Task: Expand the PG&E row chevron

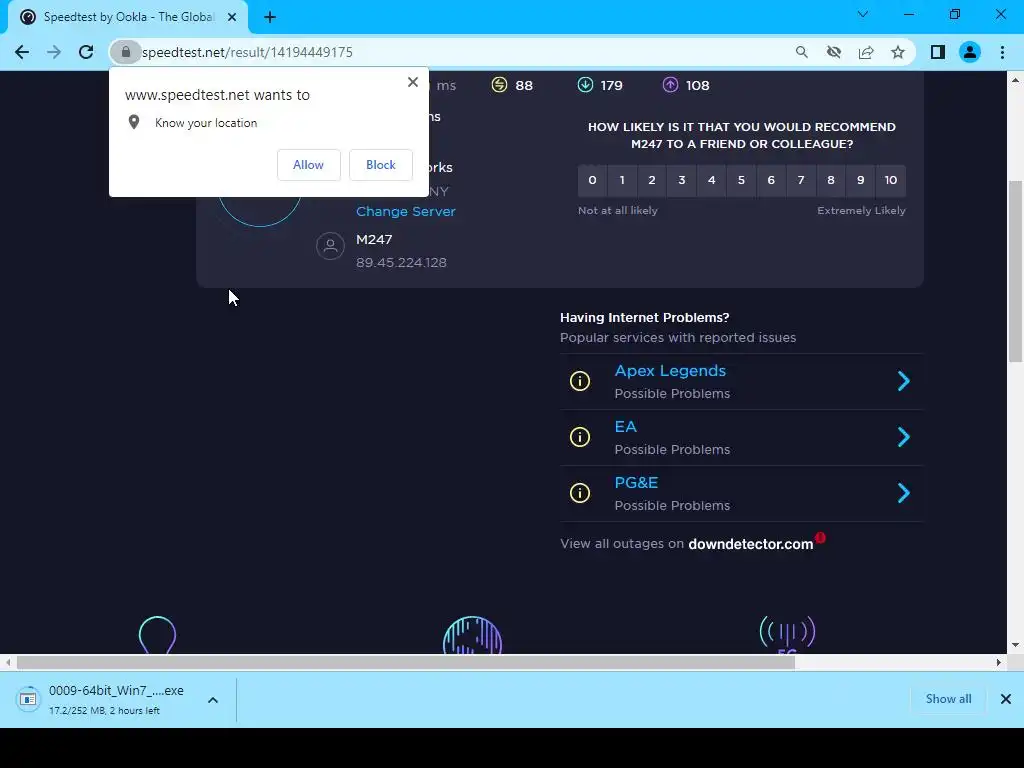Action: click(x=904, y=493)
